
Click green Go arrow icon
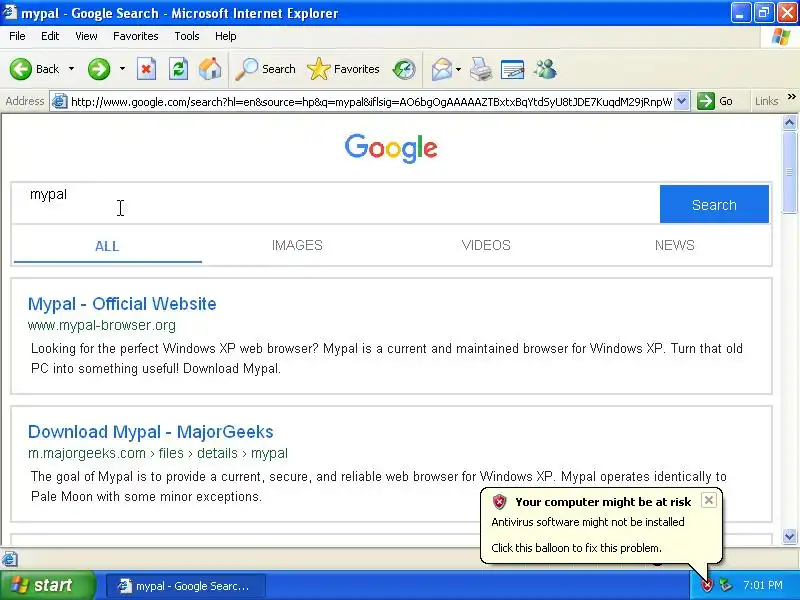point(706,101)
